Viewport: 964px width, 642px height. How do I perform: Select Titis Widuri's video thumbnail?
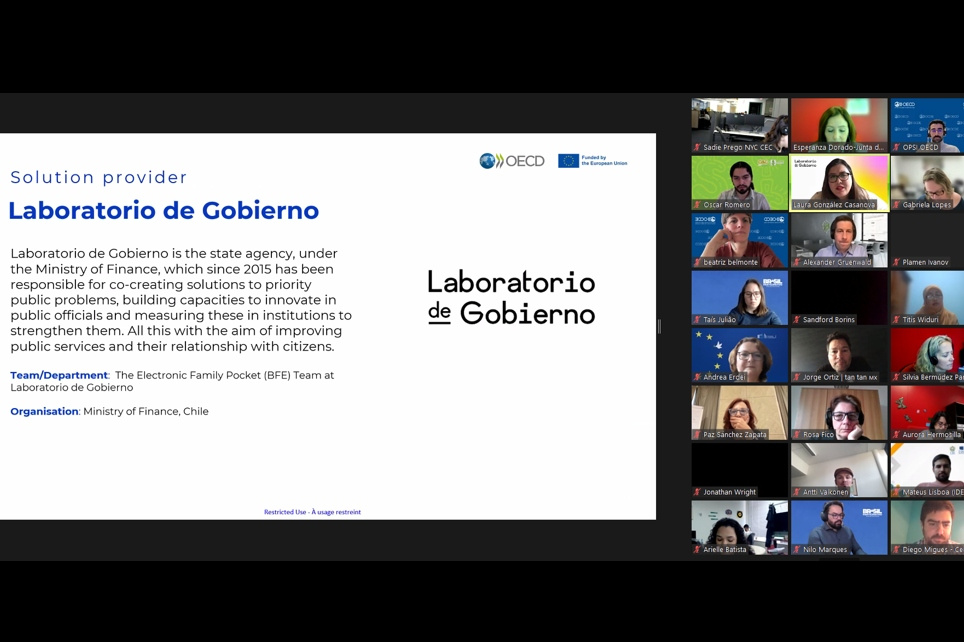click(927, 298)
